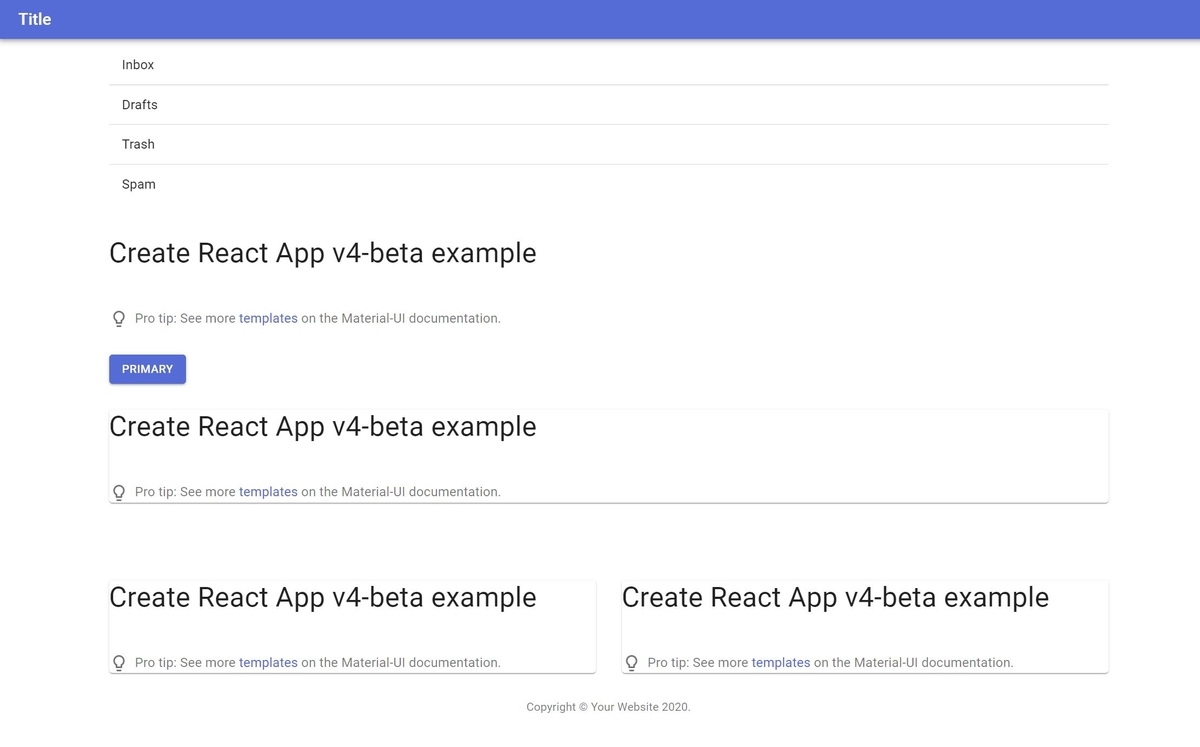Click the heading directly below the Spam item
1200x747 pixels.
pos(322,253)
